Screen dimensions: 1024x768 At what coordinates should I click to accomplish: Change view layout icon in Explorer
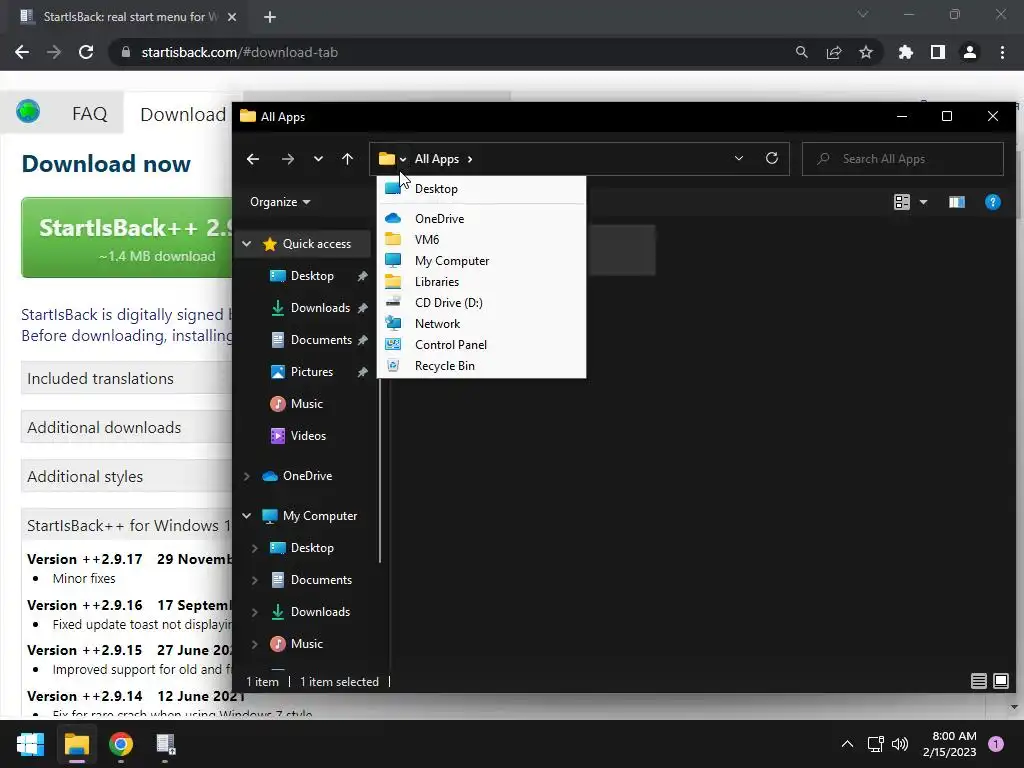pyautogui.click(x=902, y=202)
